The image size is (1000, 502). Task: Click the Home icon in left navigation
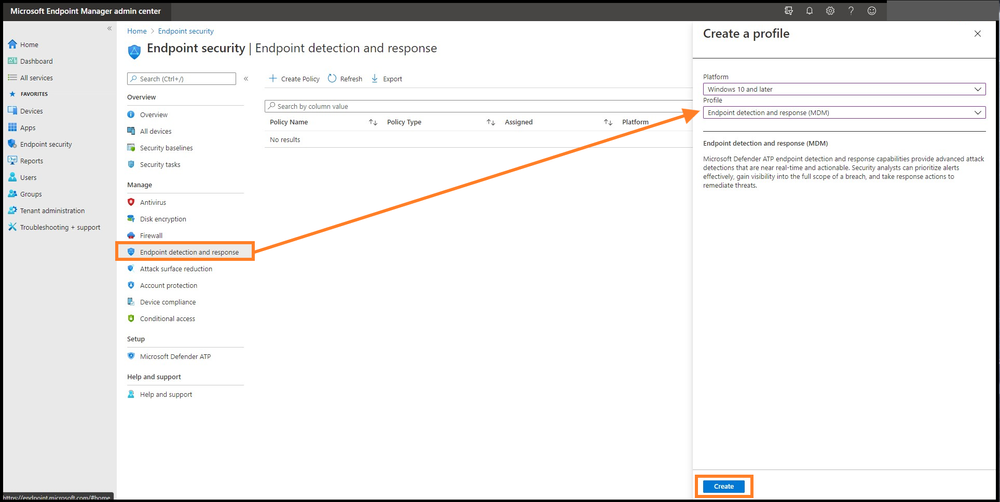(x=12, y=45)
